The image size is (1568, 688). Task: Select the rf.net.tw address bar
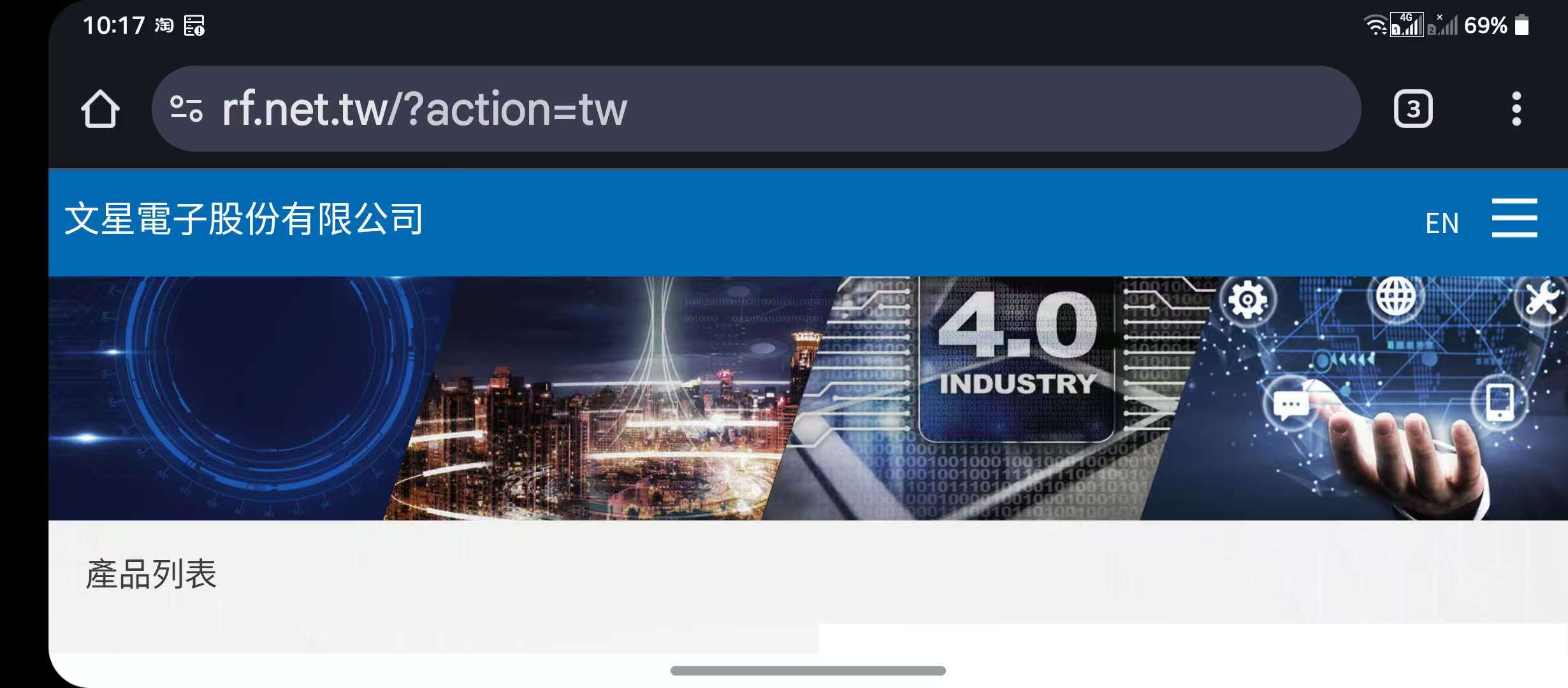[756, 109]
